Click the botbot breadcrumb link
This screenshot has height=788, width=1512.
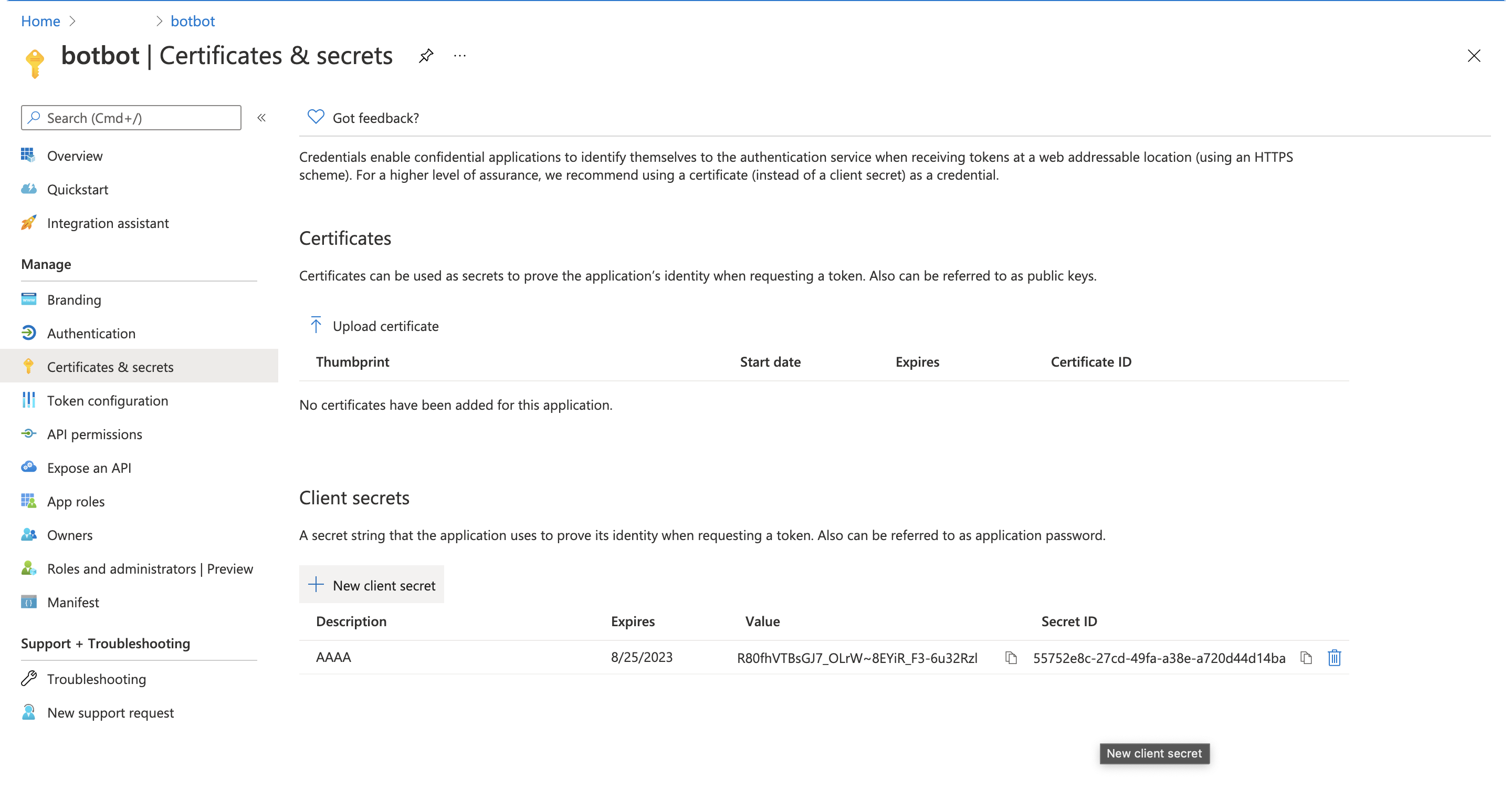193,21
